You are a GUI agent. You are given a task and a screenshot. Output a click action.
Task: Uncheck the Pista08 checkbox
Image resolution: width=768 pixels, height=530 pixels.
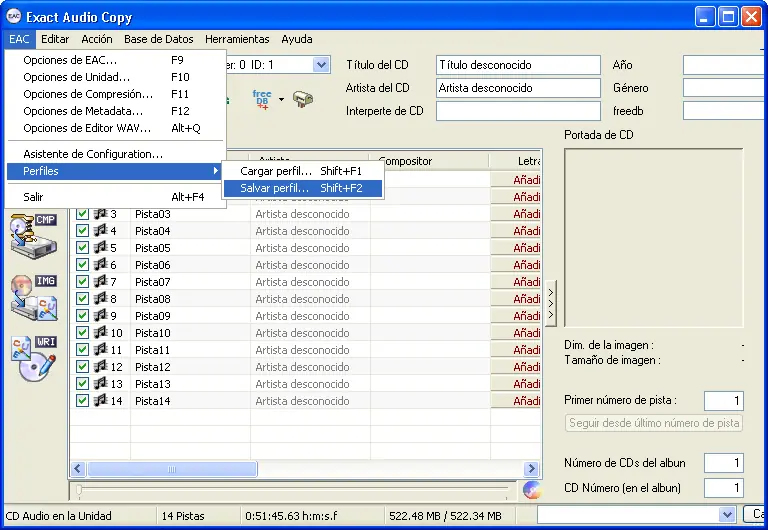coord(82,299)
